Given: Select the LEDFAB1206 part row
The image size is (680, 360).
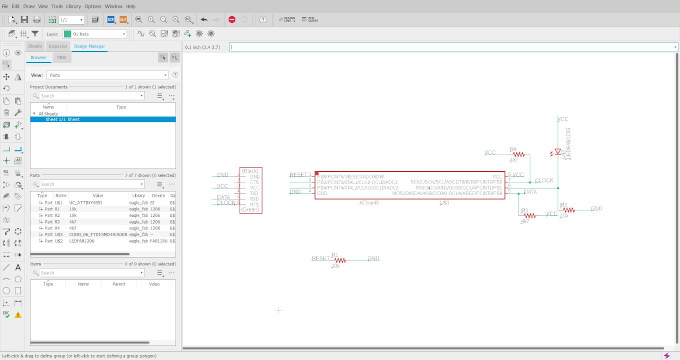Looking at the screenshot, I should coord(103,241).
